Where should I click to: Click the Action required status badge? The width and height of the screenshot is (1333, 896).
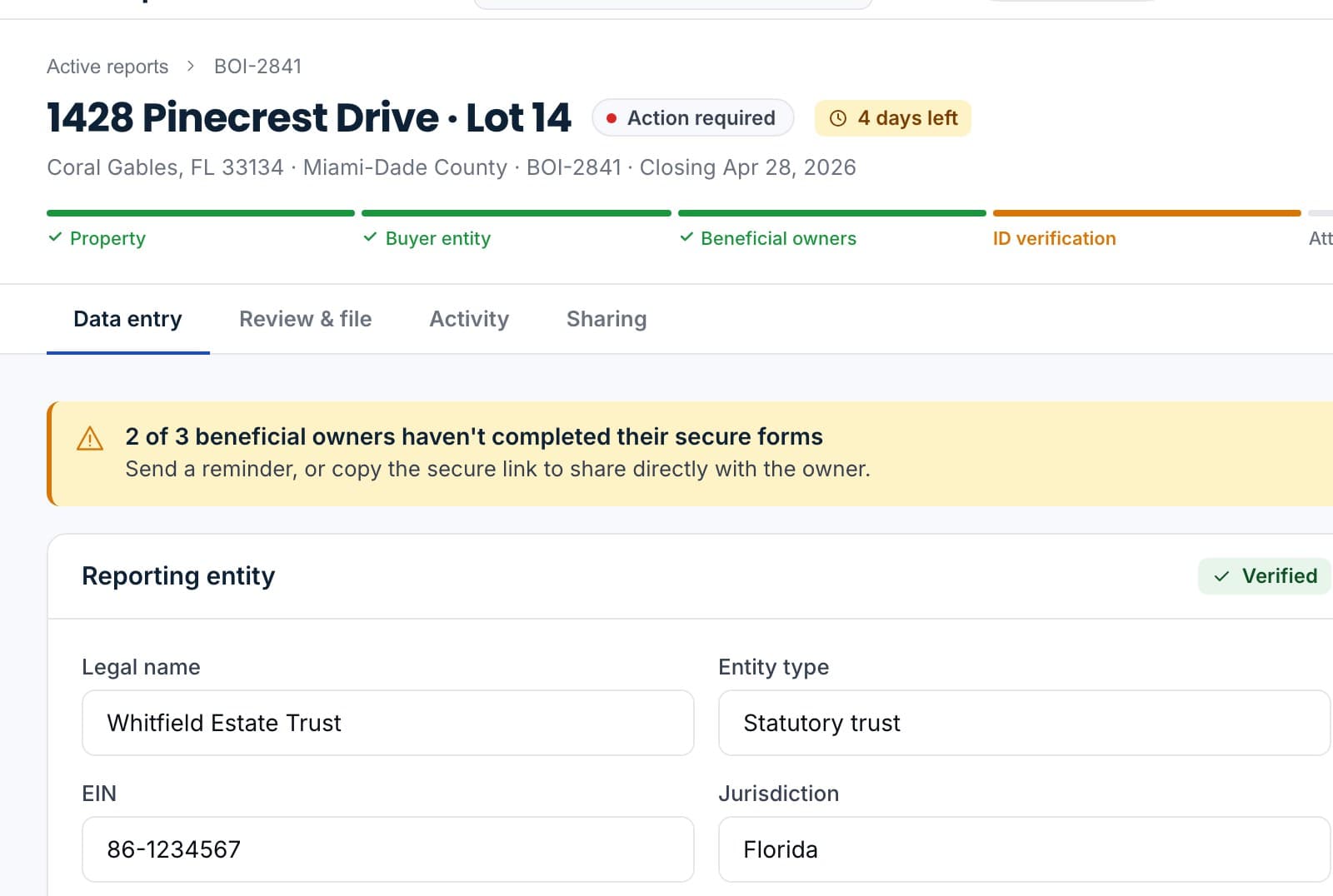click(692, 118)
